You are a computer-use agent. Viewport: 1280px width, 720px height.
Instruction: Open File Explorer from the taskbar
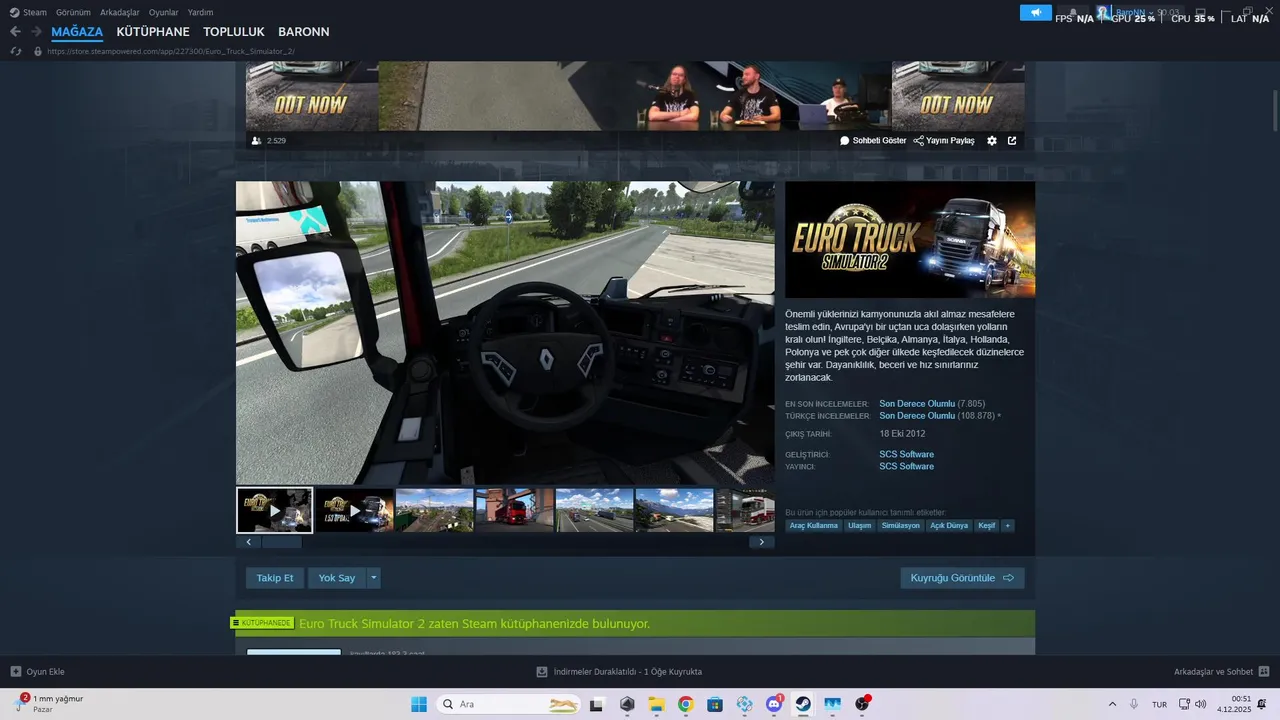(x=656, y=704)
